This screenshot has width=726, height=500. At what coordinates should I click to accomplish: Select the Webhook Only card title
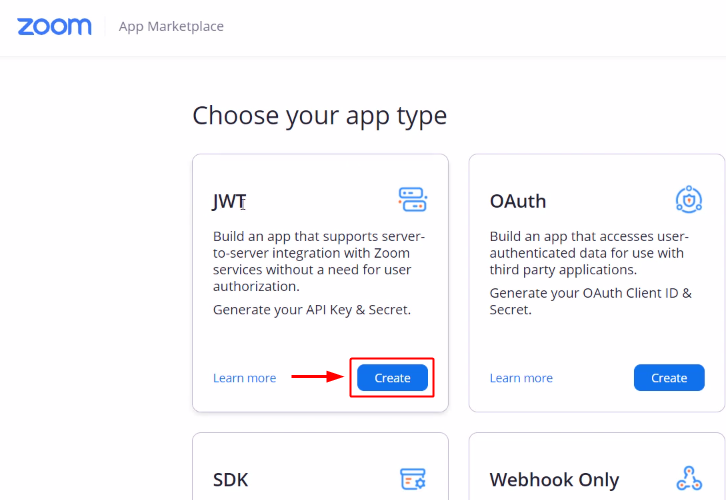(554, 480)
